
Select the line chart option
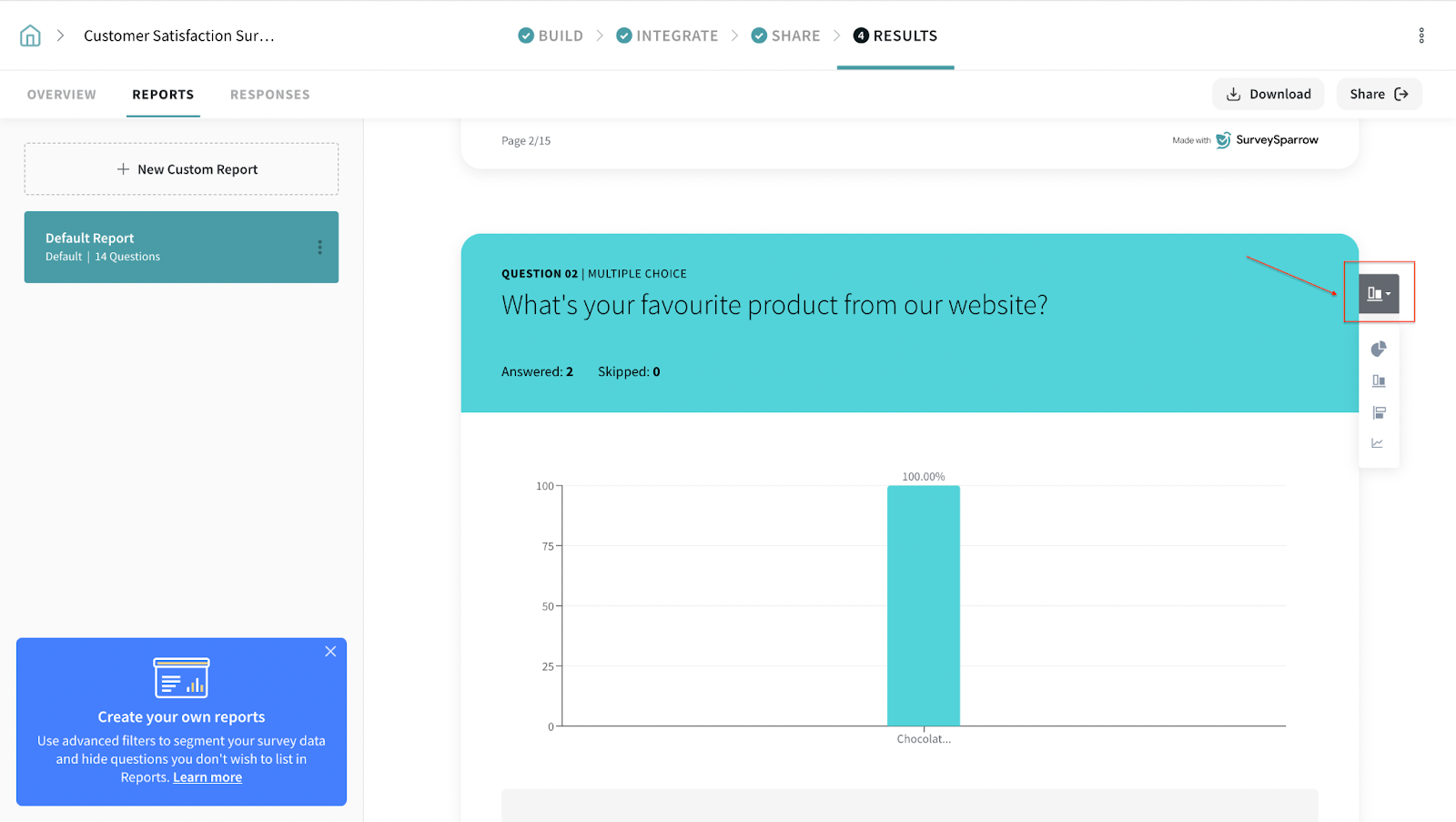pyautogui.click(x=1378, y=443)
